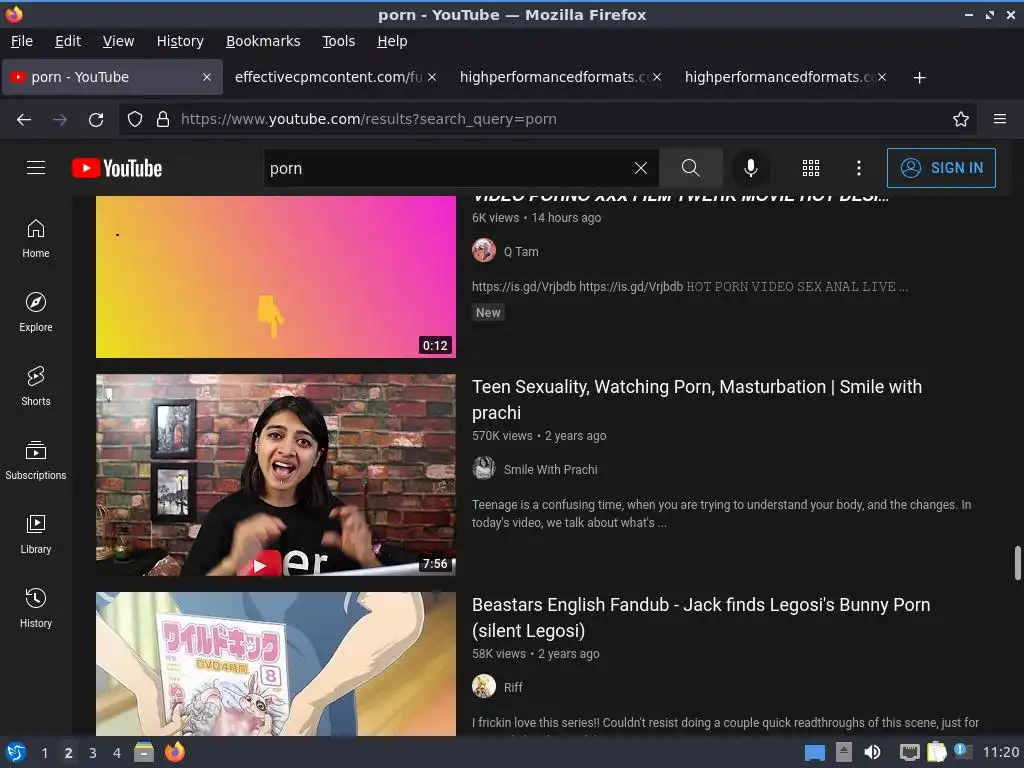Open the YouTube hamburger guide menu
1024x768 pixels.
(36, 168)
